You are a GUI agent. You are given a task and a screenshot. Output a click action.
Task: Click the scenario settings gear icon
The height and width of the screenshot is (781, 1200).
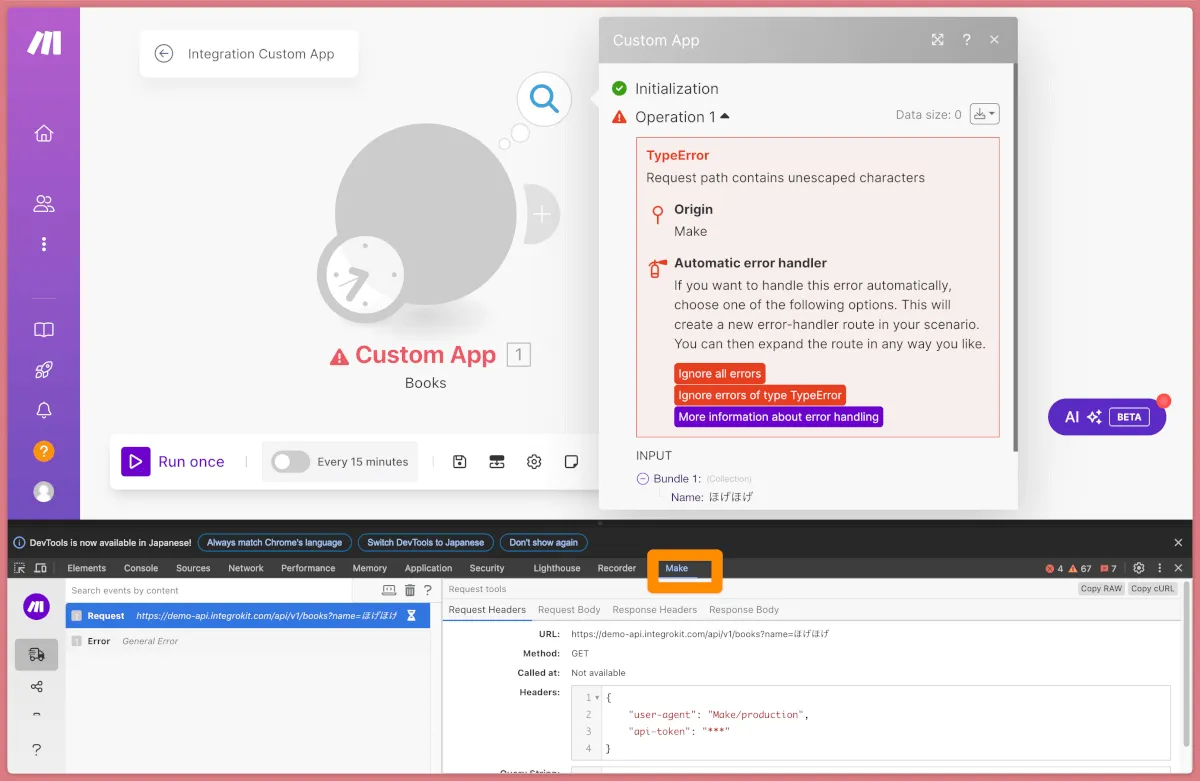(534, 462)
